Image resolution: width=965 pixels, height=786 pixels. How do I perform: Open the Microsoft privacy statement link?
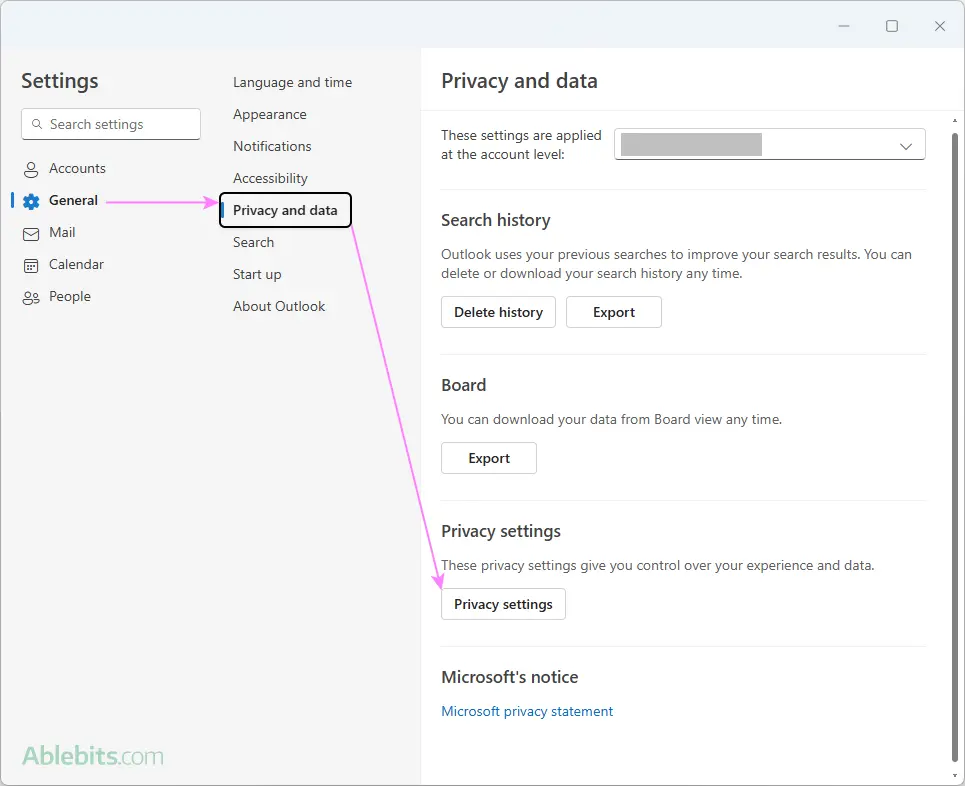(x=527, y=712)
